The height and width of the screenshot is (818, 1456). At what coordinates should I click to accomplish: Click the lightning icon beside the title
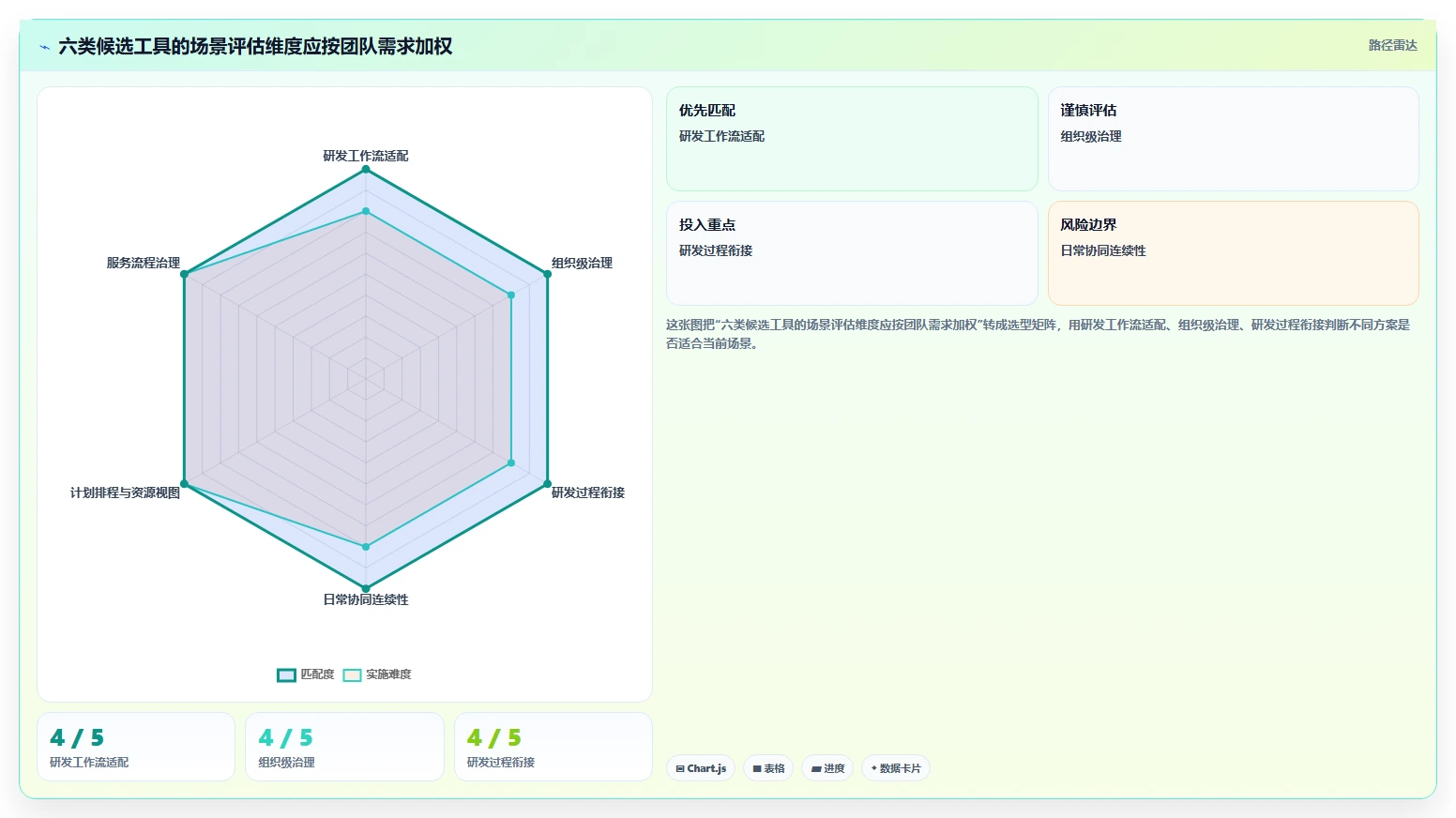[x=44, y=47]
